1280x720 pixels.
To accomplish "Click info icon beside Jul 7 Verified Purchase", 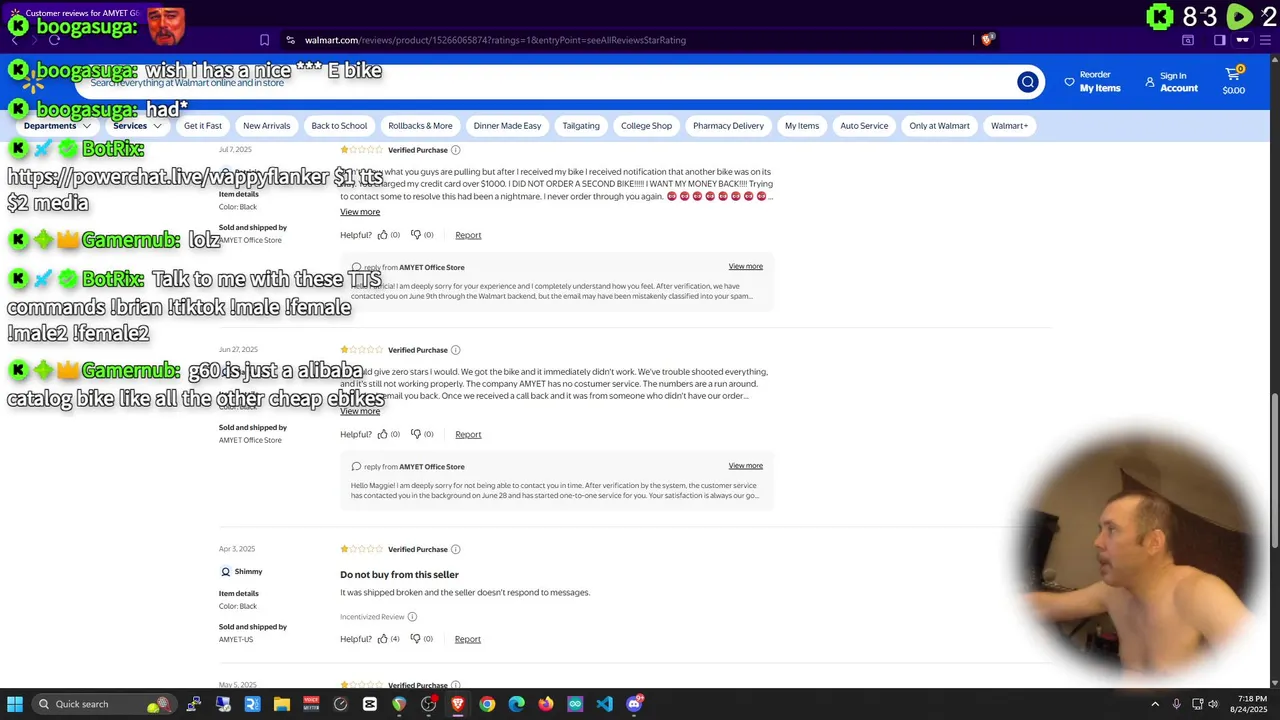I will click(455, 150).
